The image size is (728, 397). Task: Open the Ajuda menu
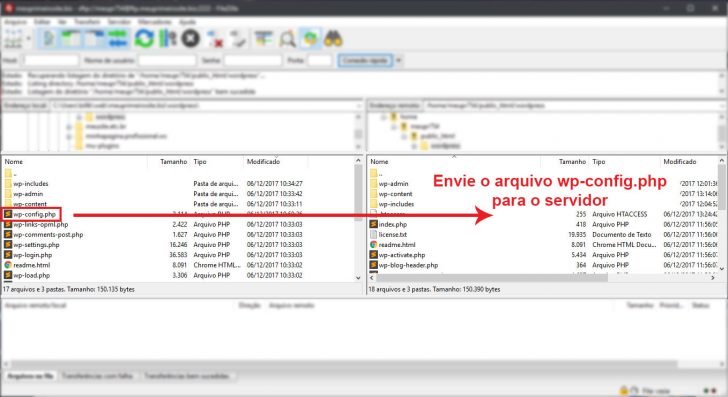[187, 22]
